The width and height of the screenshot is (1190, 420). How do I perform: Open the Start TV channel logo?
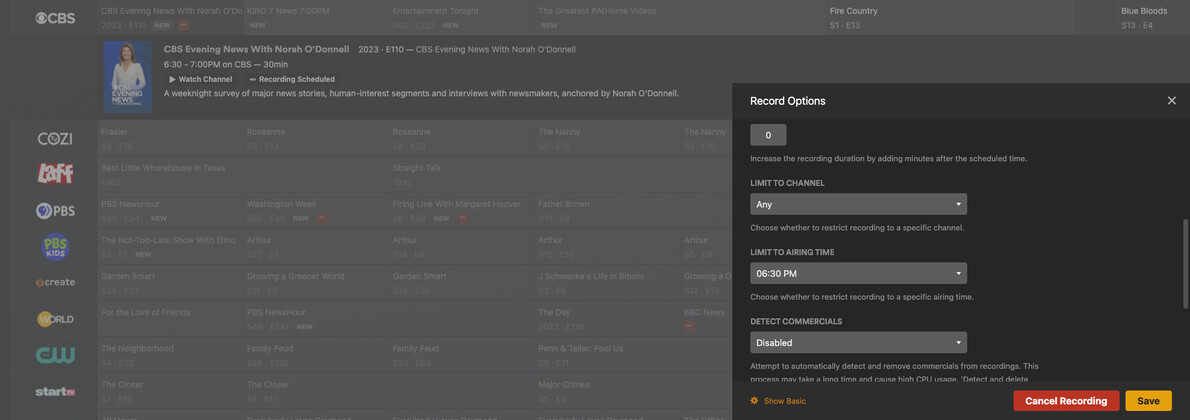point(55,391)
